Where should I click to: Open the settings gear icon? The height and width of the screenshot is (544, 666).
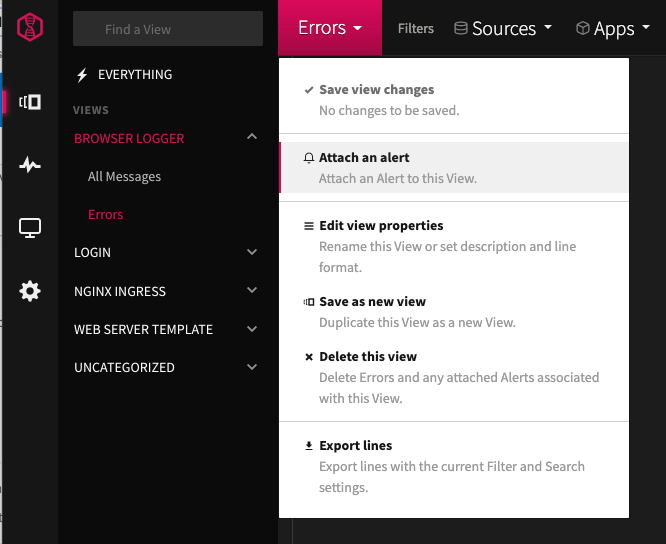[x=30, y=291]
